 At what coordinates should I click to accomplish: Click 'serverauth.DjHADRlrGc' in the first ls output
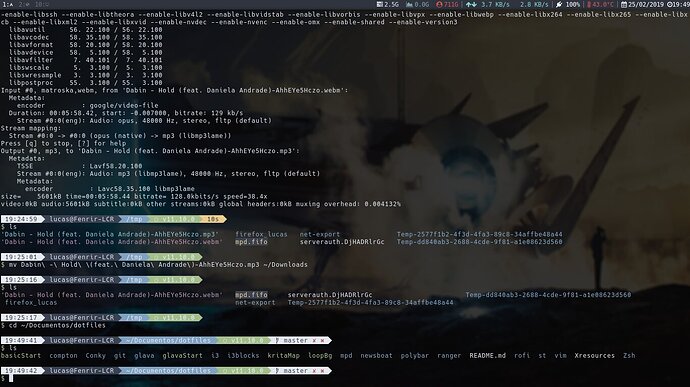click(x=342, y=242)
